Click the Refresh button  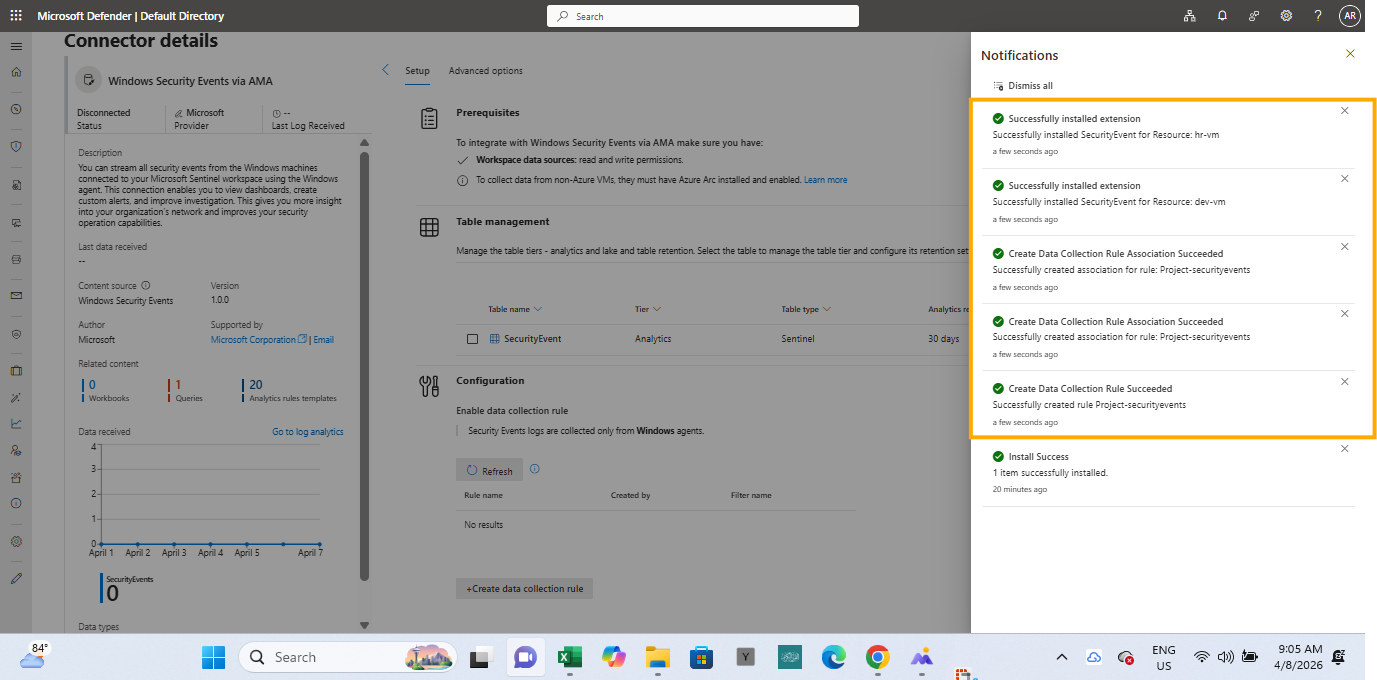489,470
